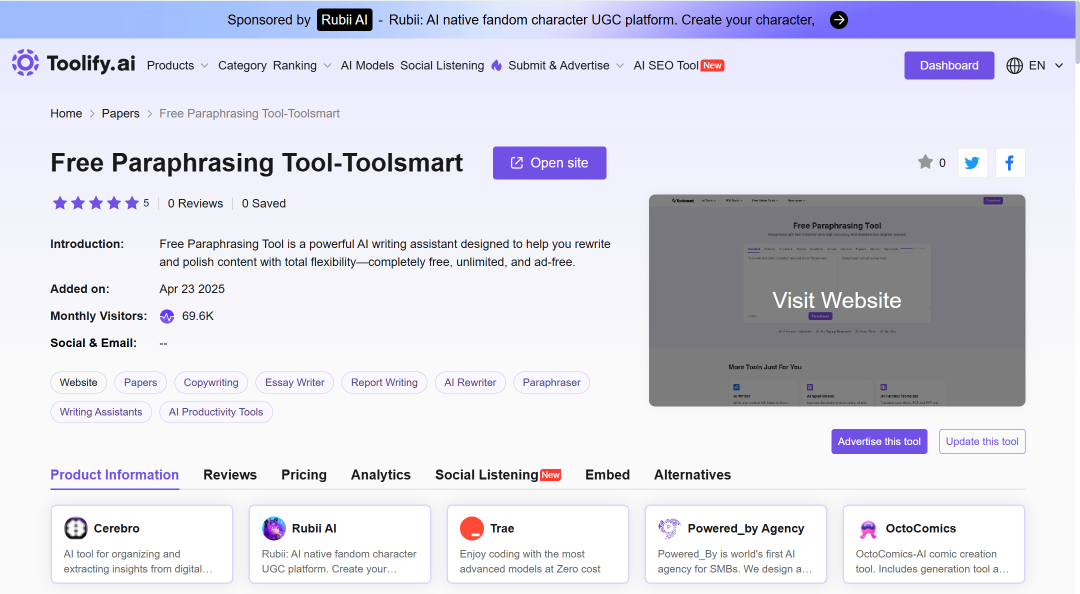The image size is (1080, 594).
Task: Click the Powered_by Agency card title
Action: [x=746, y=529]
